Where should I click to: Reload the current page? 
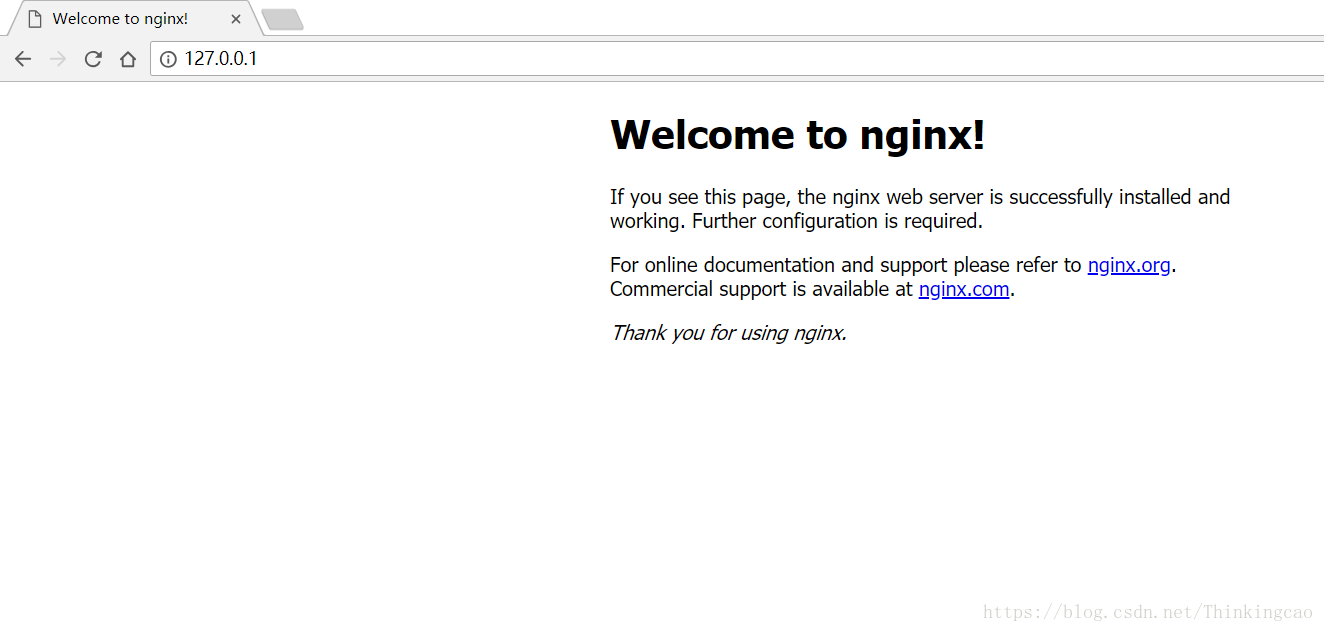[93, 59]
